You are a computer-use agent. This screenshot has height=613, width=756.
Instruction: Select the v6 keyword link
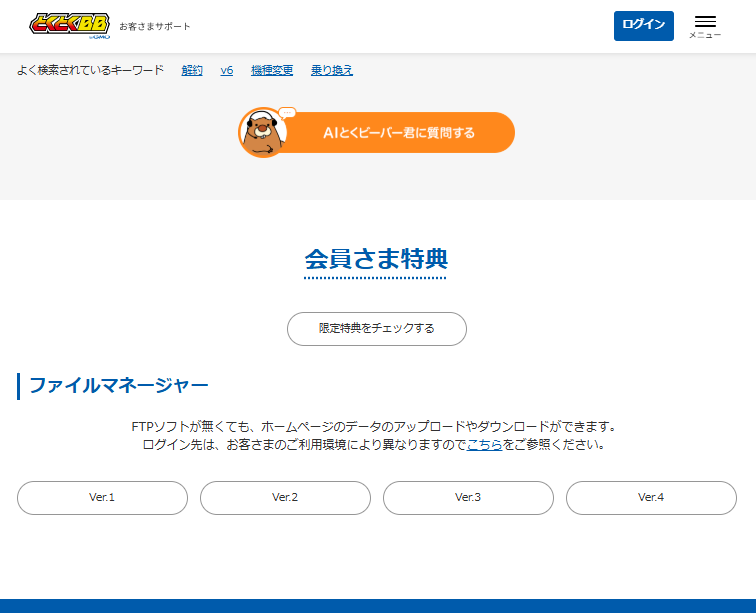(227, 70)
